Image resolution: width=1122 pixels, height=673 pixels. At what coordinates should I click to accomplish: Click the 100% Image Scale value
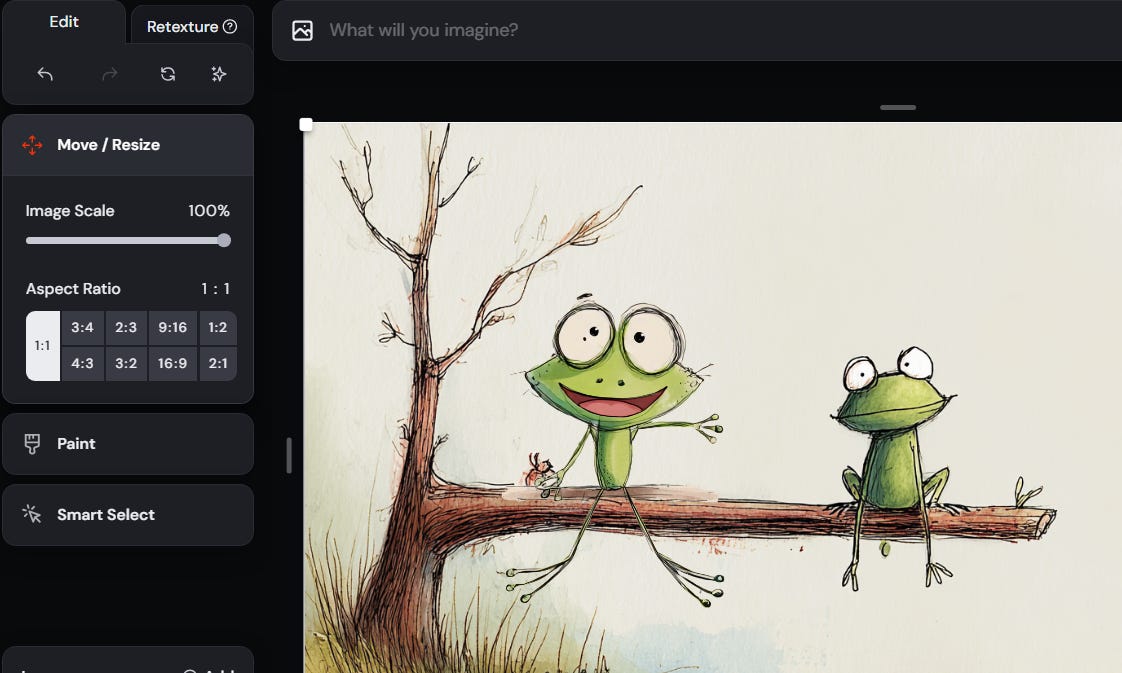[x=209, y=211]
